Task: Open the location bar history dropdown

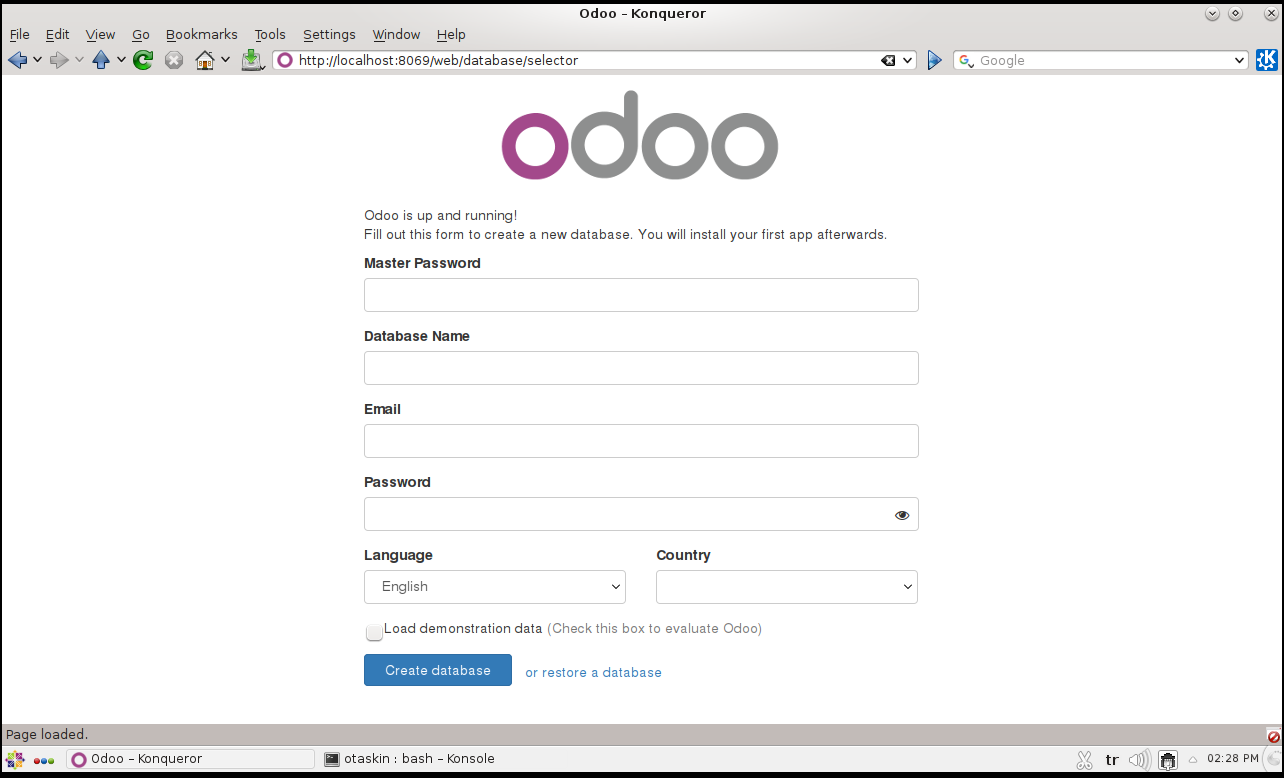Action: 908,61
